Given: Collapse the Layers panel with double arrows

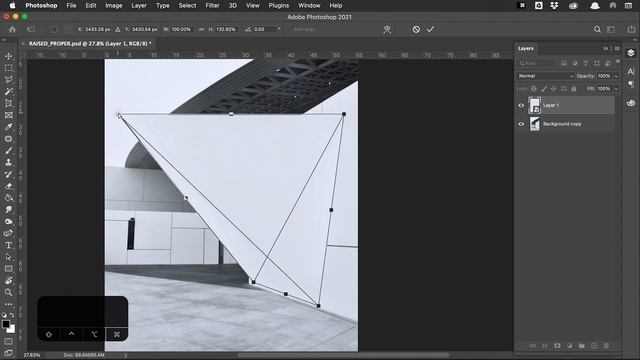Looking at the screenshot, I should pos(606,49).
